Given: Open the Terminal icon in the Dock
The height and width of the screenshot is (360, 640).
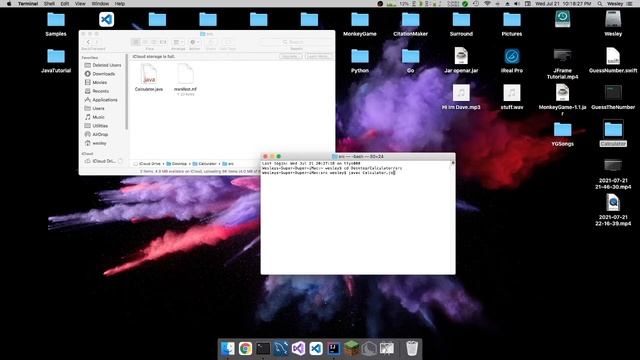Looking at the screenshot, I should tap(263, 349).
